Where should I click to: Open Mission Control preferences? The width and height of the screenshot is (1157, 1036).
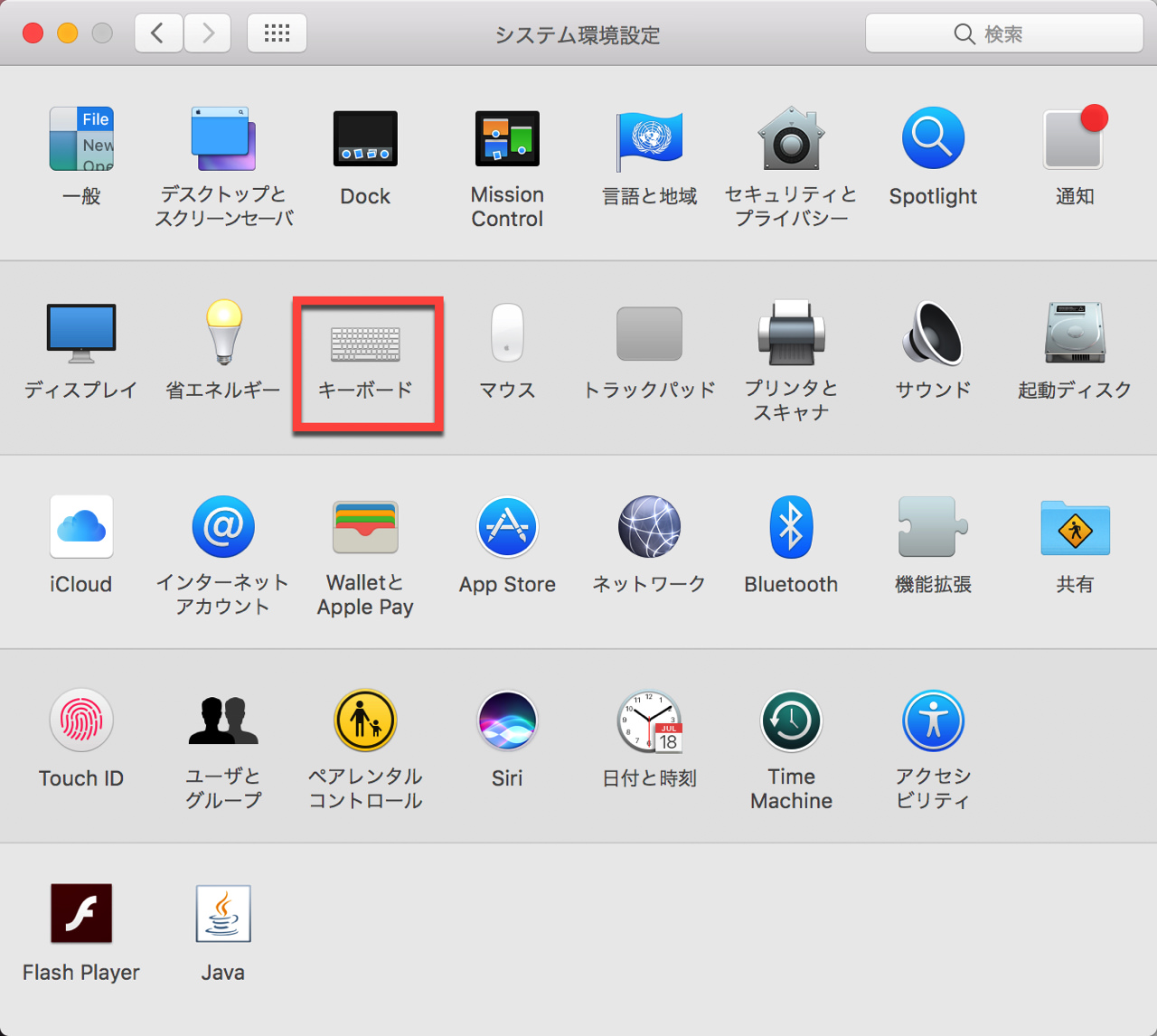click(507, 139)
